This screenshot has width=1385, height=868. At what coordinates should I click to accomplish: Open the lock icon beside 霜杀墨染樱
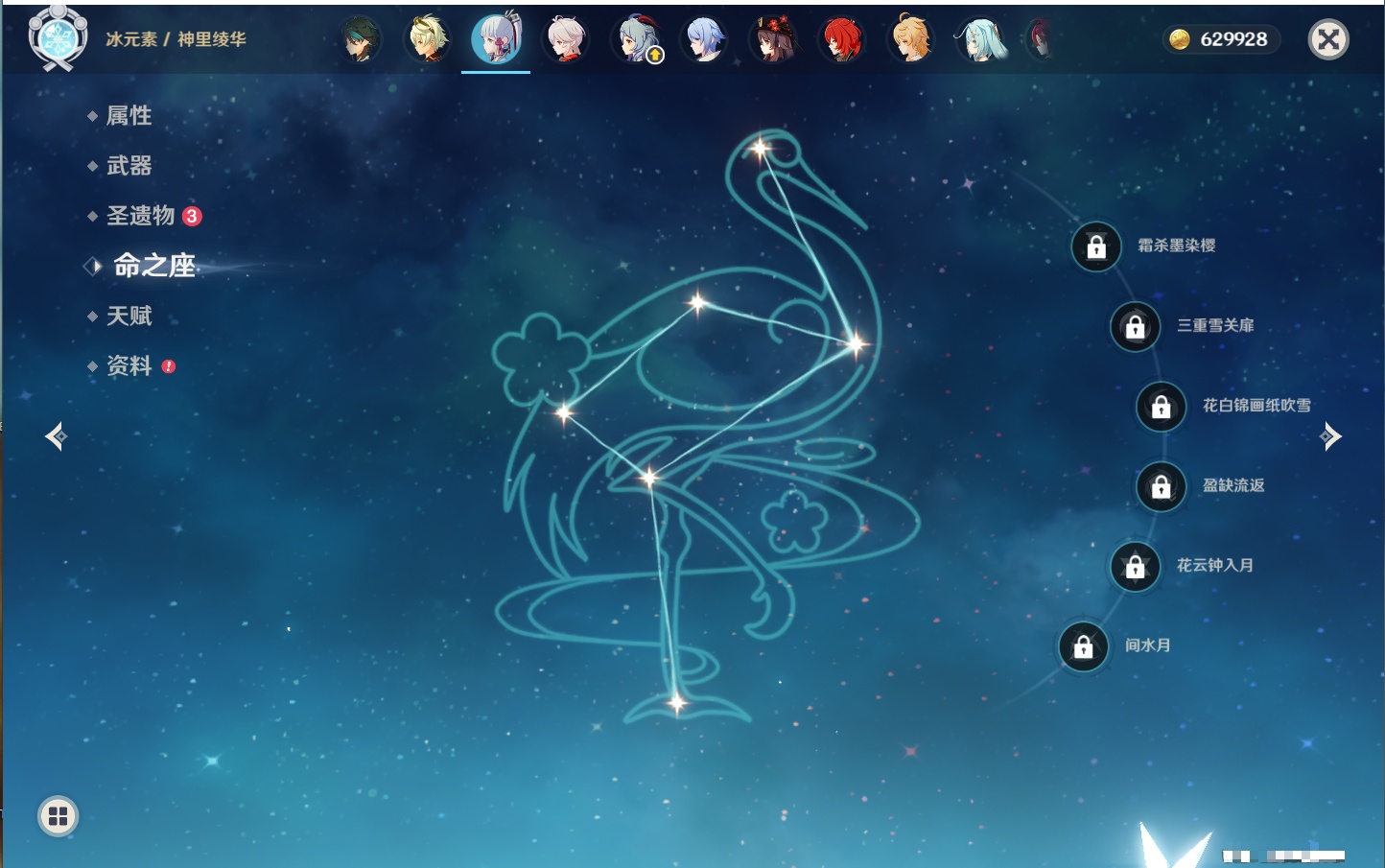point(1096,246)
